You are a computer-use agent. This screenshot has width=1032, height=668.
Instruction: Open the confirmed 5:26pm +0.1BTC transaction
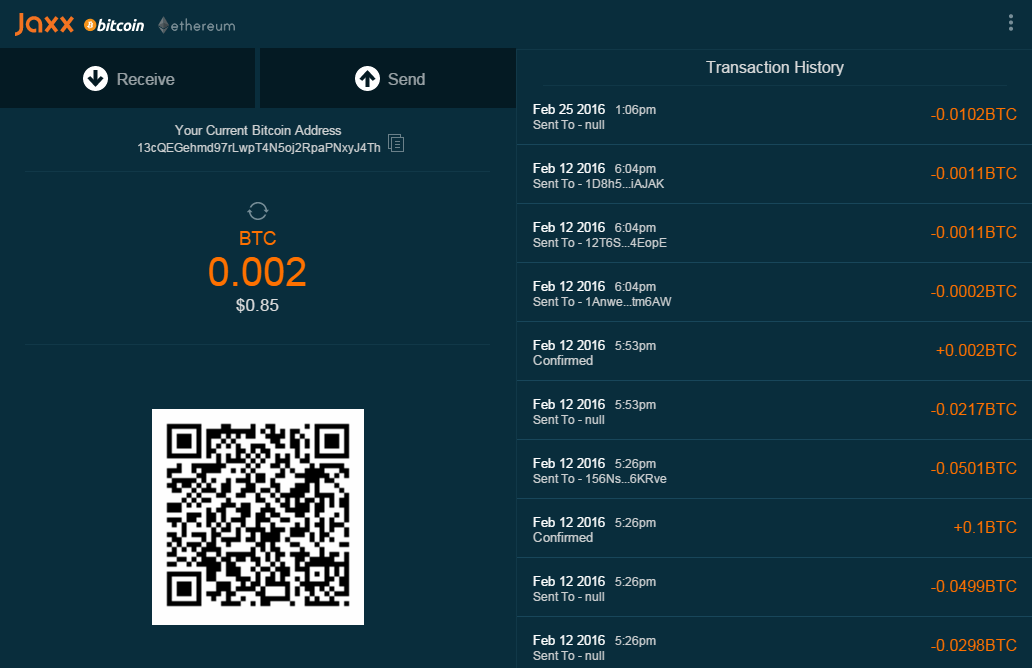click(x=774, y=529)
